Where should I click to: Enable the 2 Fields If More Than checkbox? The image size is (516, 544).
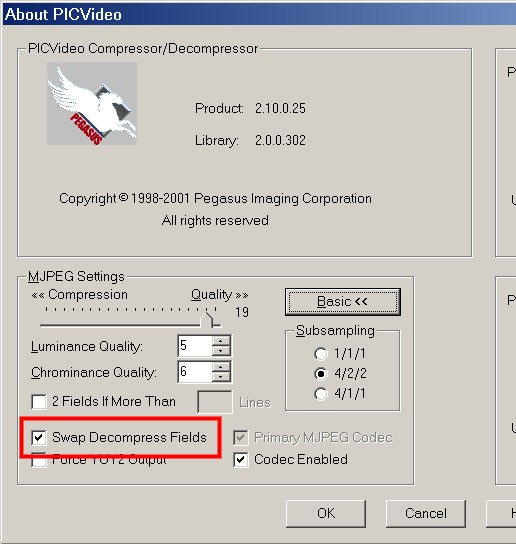click(39, 401)
